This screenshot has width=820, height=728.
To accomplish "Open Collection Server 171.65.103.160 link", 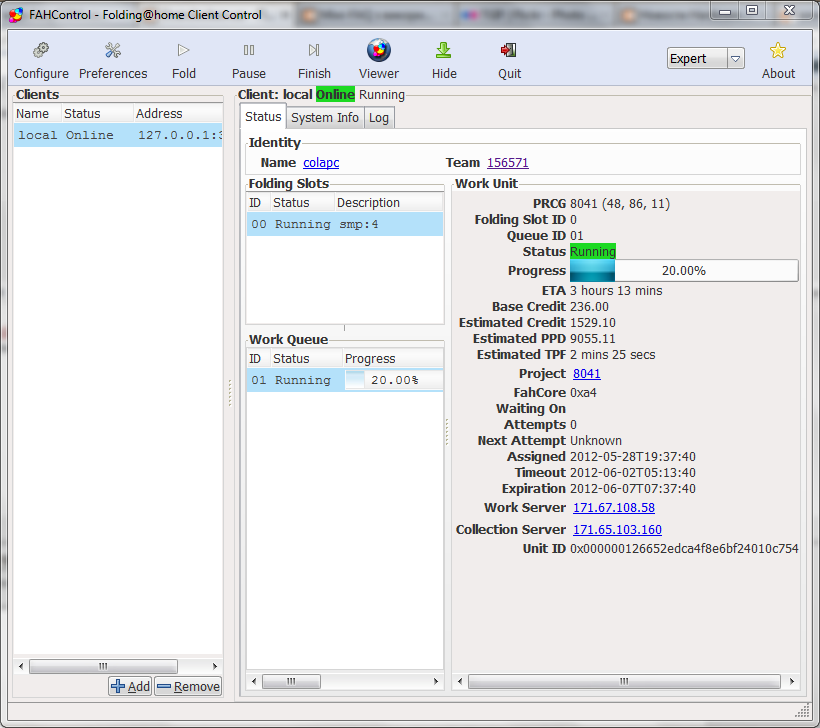I will coord(617,529).
